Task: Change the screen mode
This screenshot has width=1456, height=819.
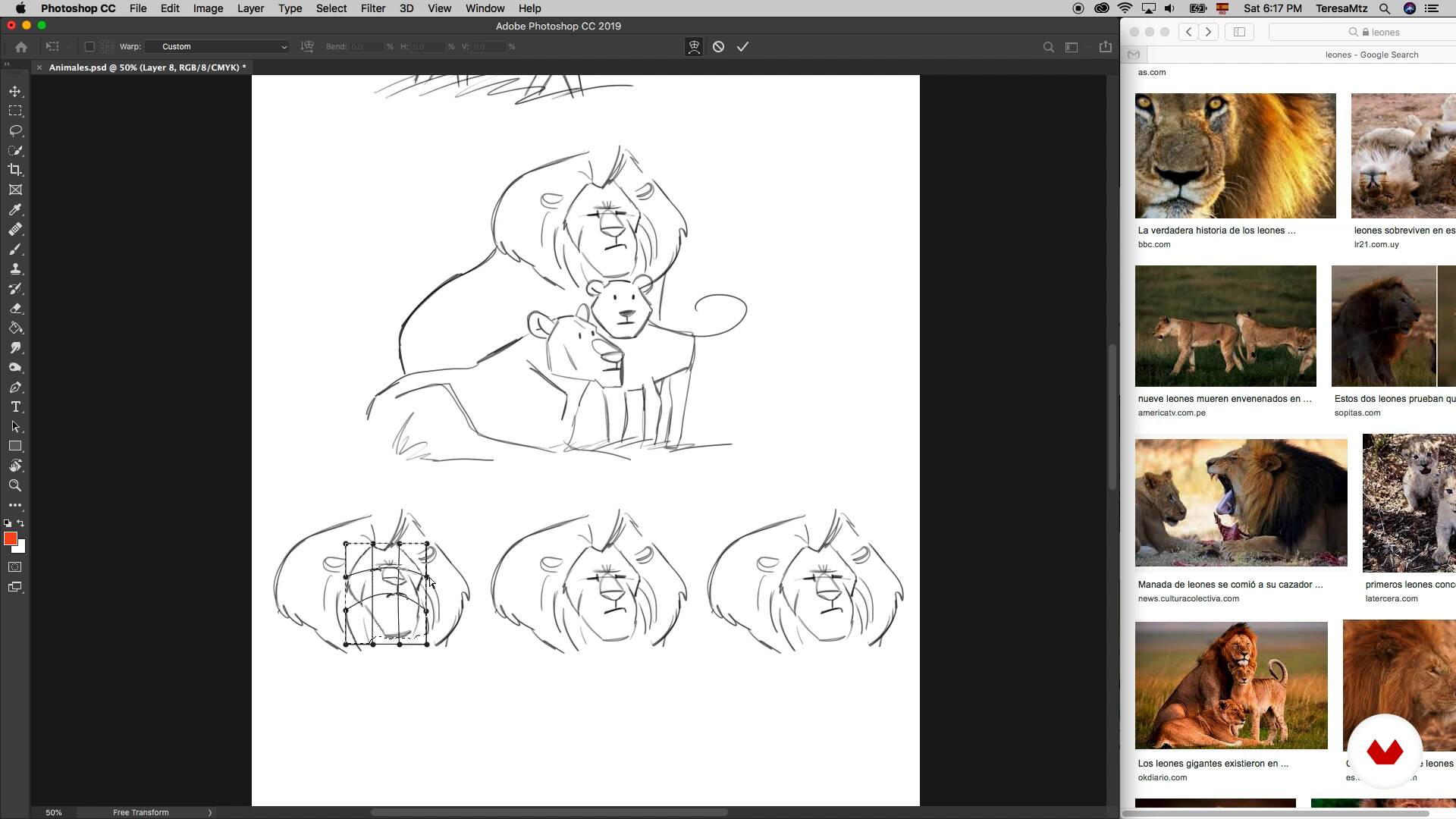Action: 15,587
